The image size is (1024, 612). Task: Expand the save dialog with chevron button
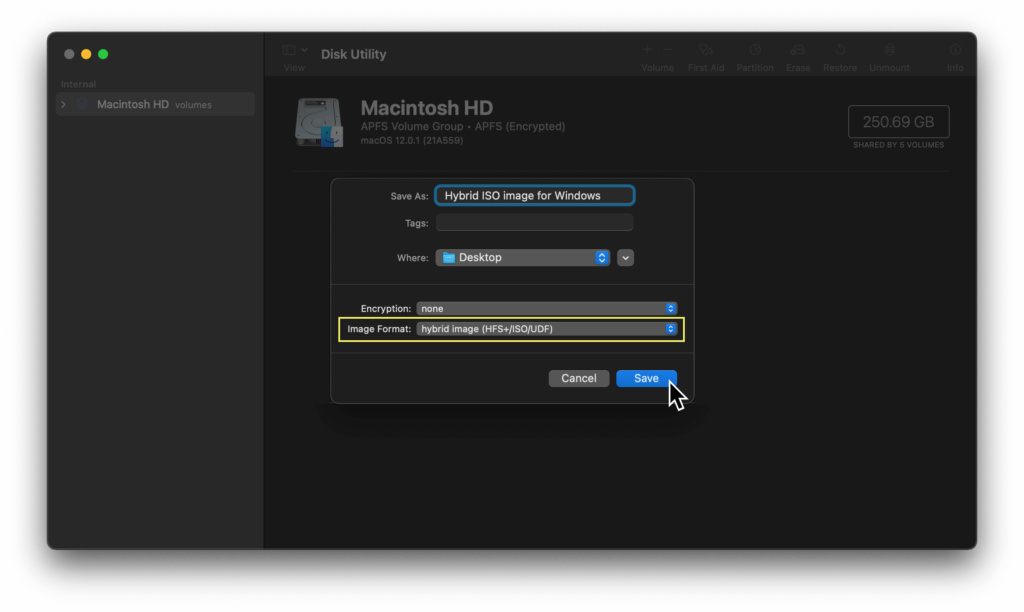pos(625,257)
